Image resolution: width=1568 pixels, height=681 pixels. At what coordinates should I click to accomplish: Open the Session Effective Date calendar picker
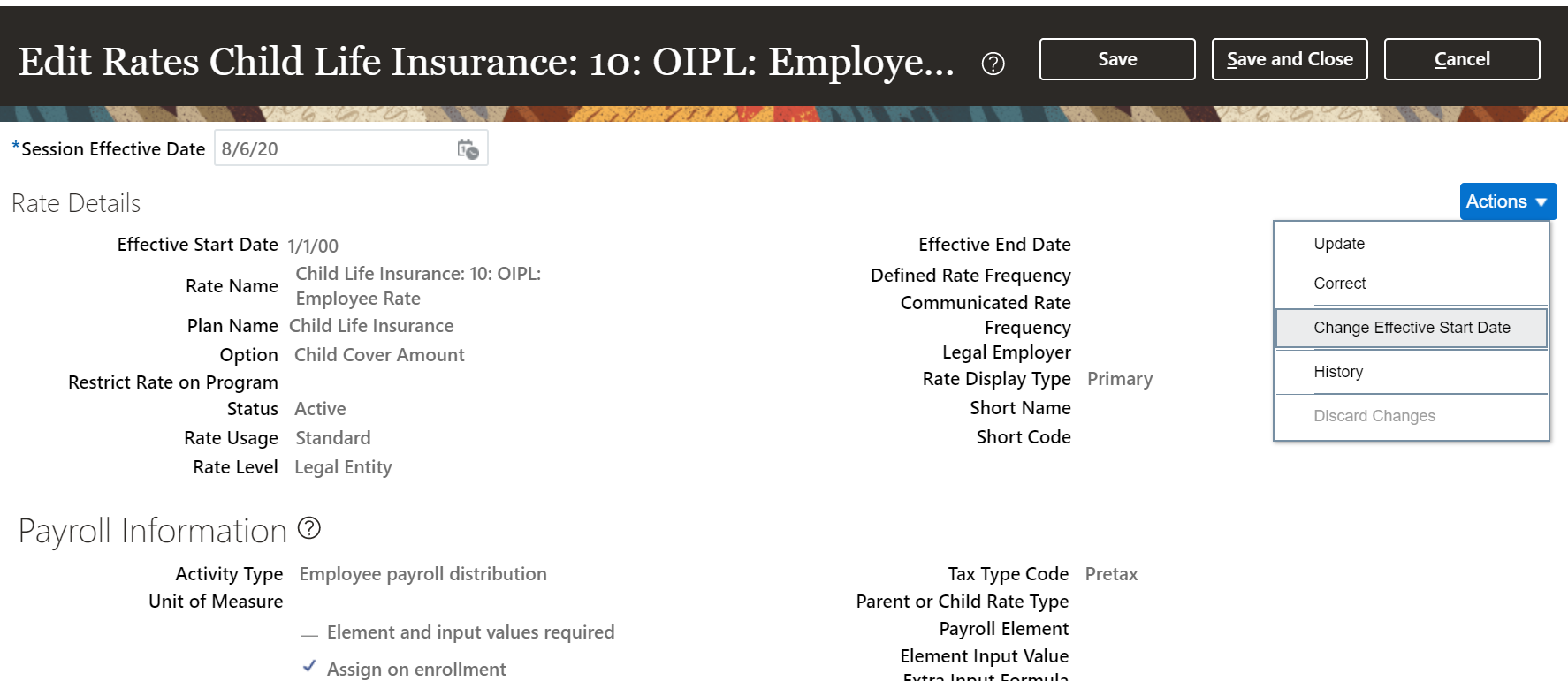point(468,149)
